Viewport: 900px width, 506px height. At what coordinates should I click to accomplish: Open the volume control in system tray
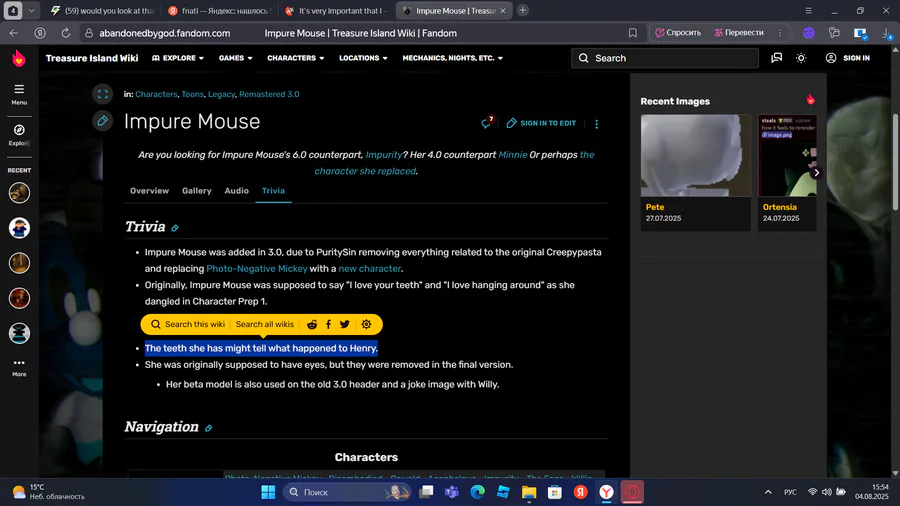click(827, 492)
